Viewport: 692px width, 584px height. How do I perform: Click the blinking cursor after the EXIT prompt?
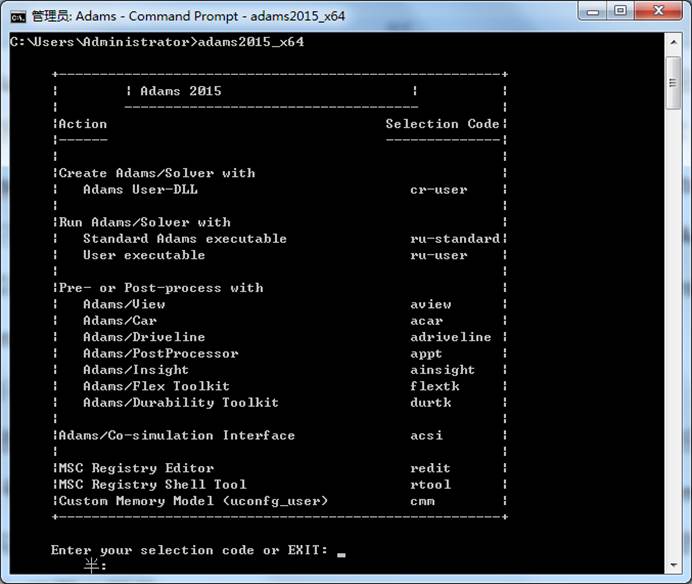click(341, 555)
